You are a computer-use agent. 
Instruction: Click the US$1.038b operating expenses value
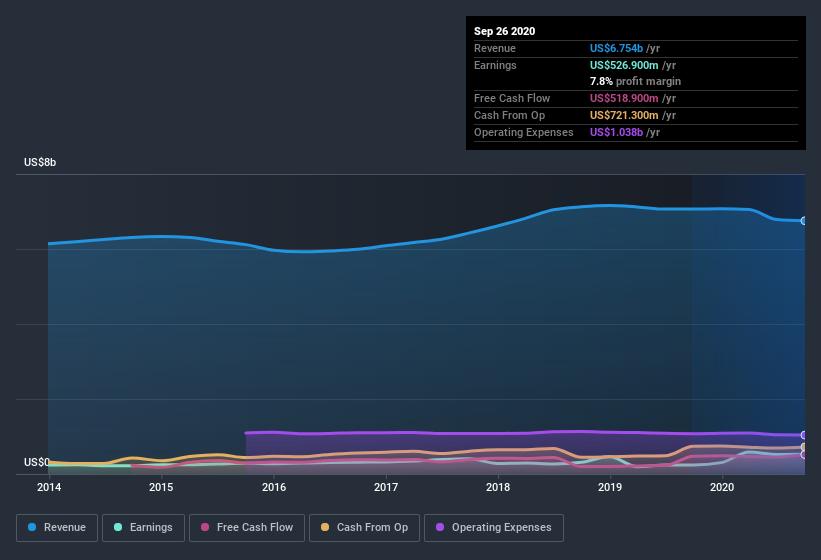coord(616,132)
